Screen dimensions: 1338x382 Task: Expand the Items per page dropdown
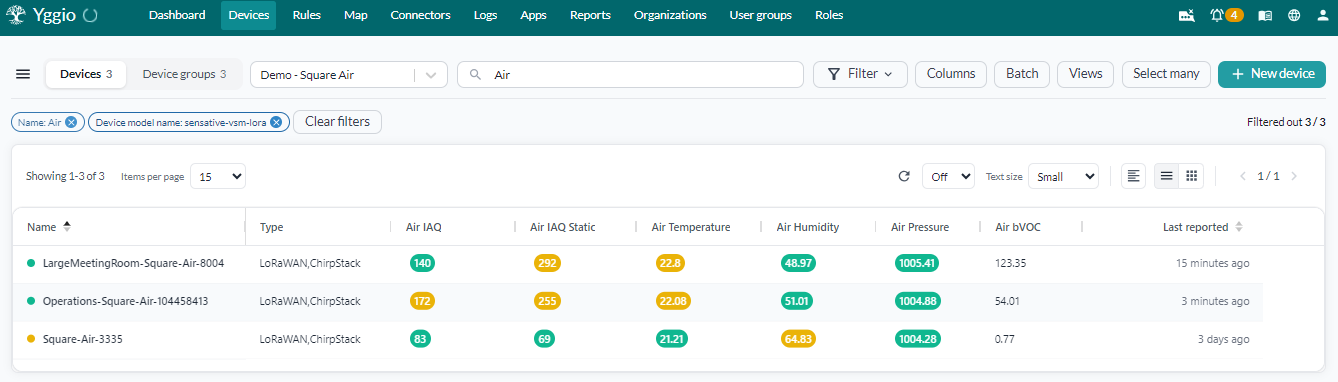pos(218,176)
